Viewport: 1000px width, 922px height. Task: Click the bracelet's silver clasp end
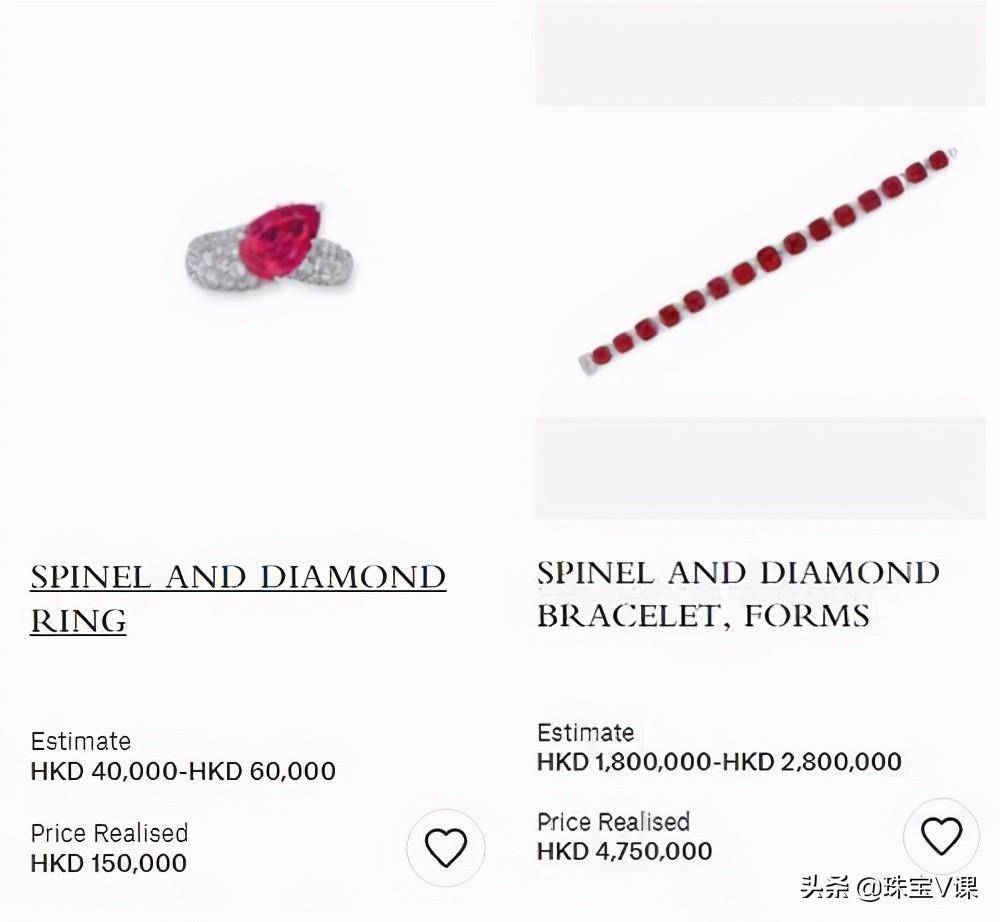587,365
